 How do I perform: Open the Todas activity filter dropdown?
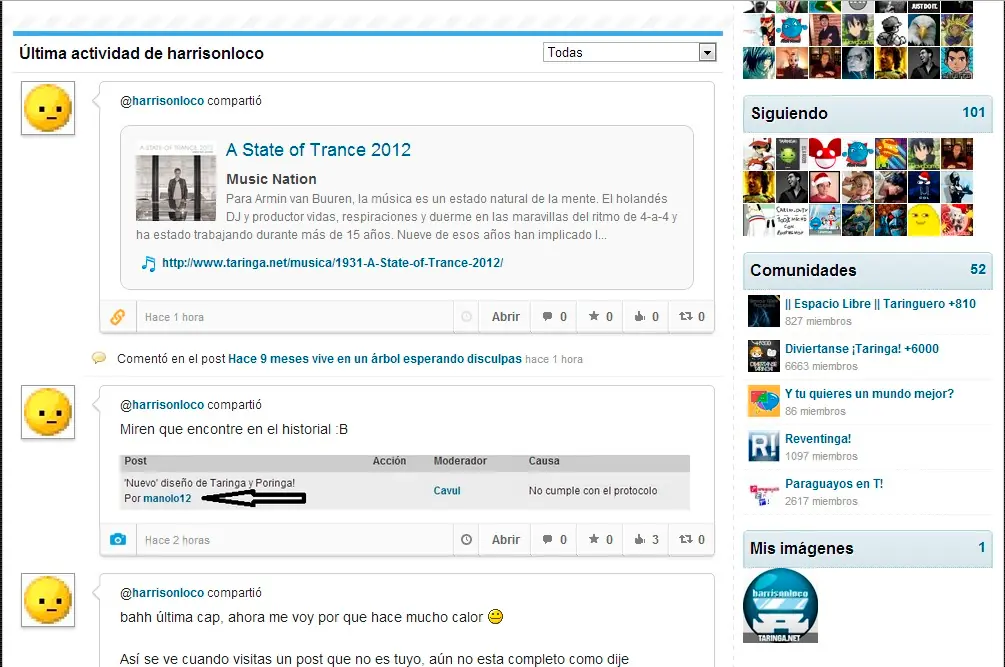(x=629, y=53)
